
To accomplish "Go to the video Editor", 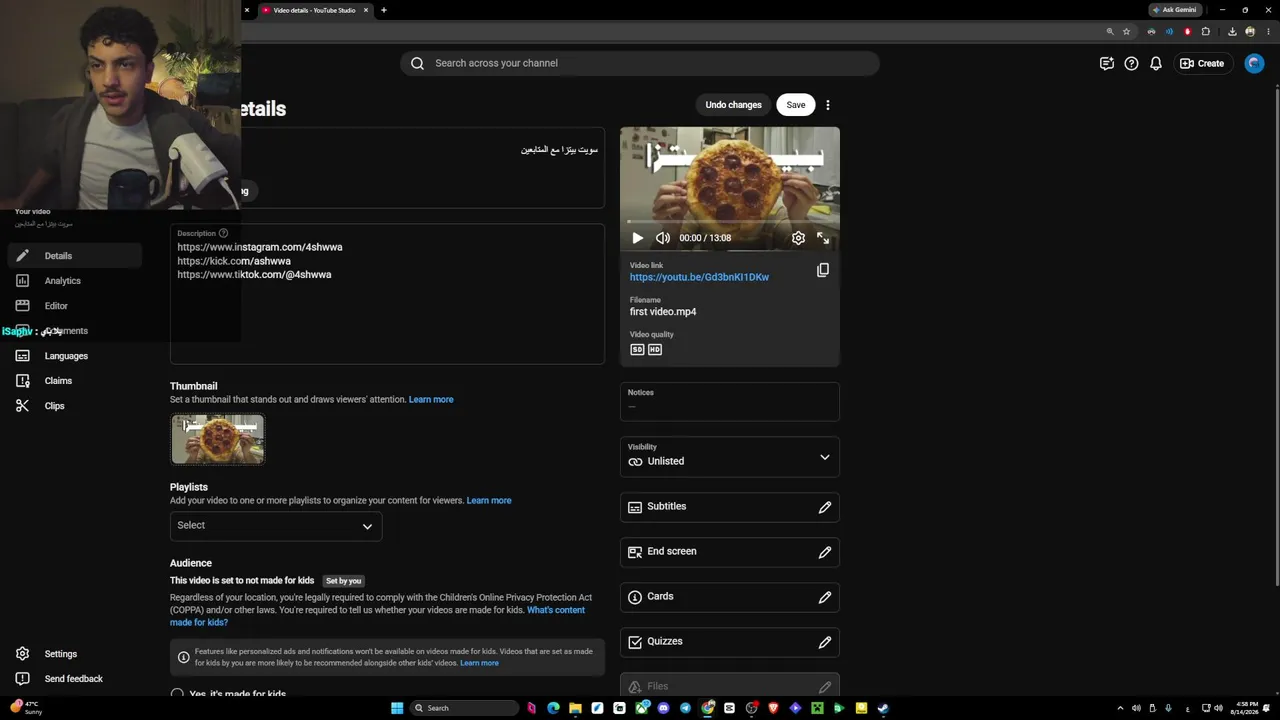I will click(x=74, y=306).
